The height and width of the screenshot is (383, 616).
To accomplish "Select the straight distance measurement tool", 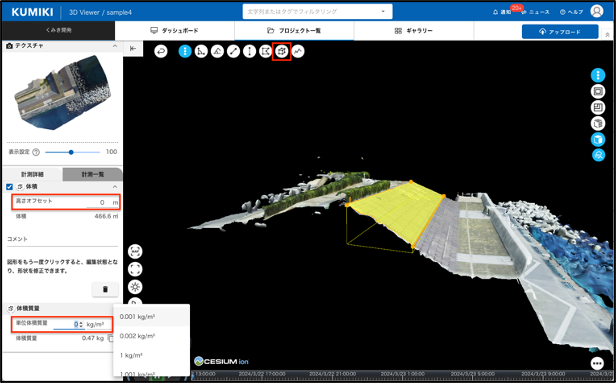I will 233,51.
